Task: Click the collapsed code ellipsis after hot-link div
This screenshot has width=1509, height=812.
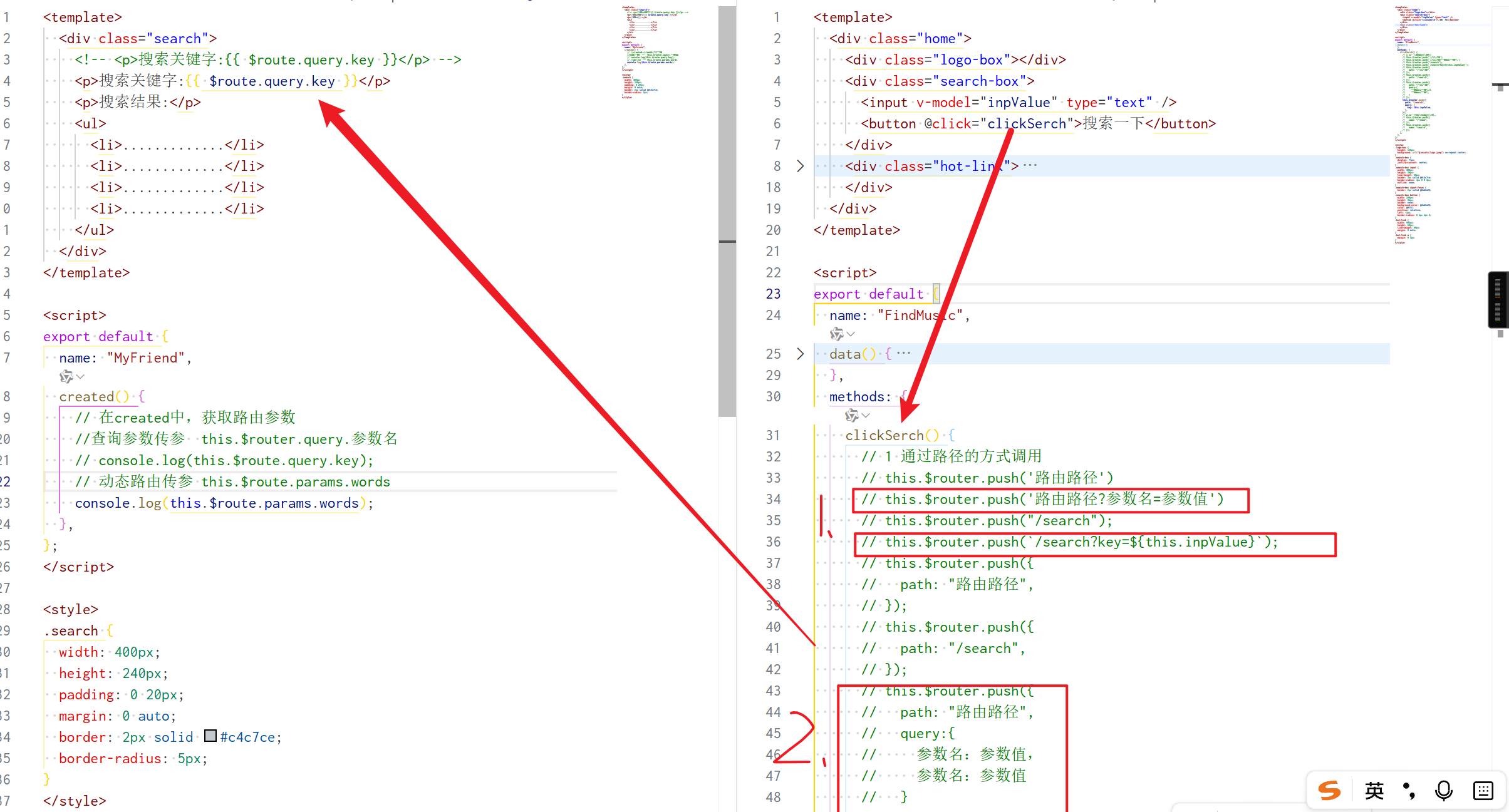Action: point(1030,165)
